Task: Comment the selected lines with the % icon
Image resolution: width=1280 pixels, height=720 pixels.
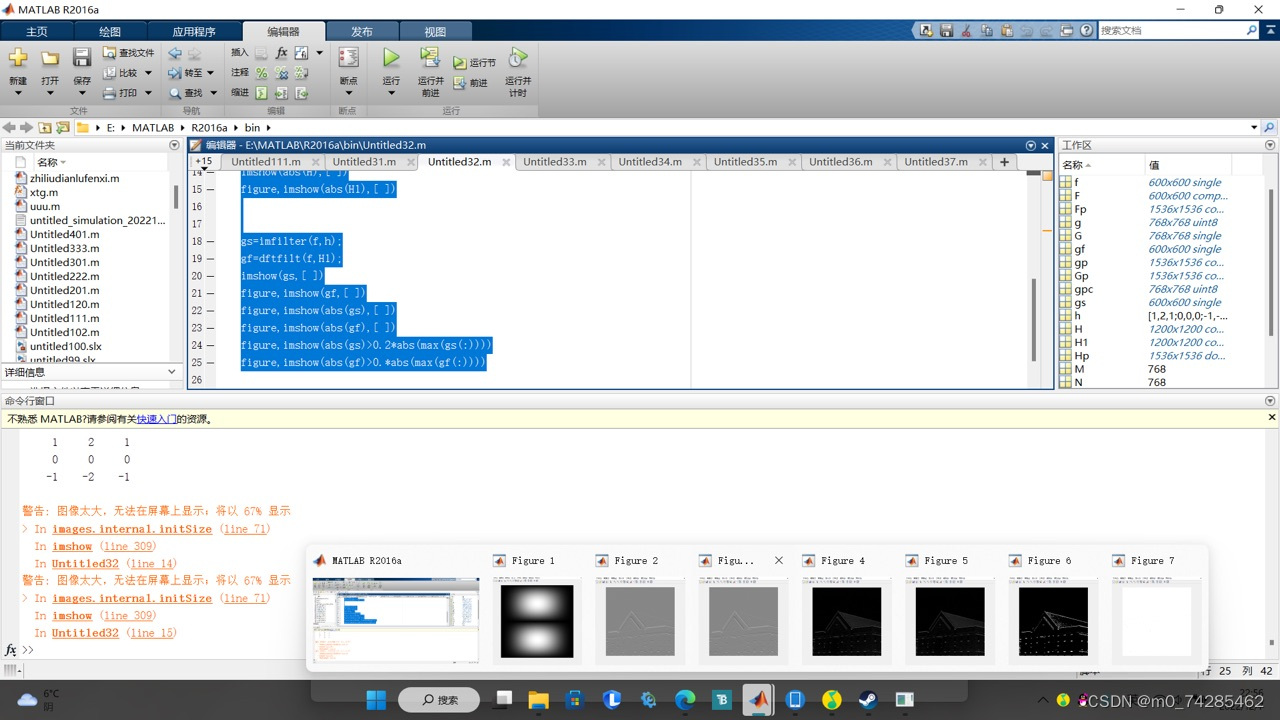Action: pos(261,73)
